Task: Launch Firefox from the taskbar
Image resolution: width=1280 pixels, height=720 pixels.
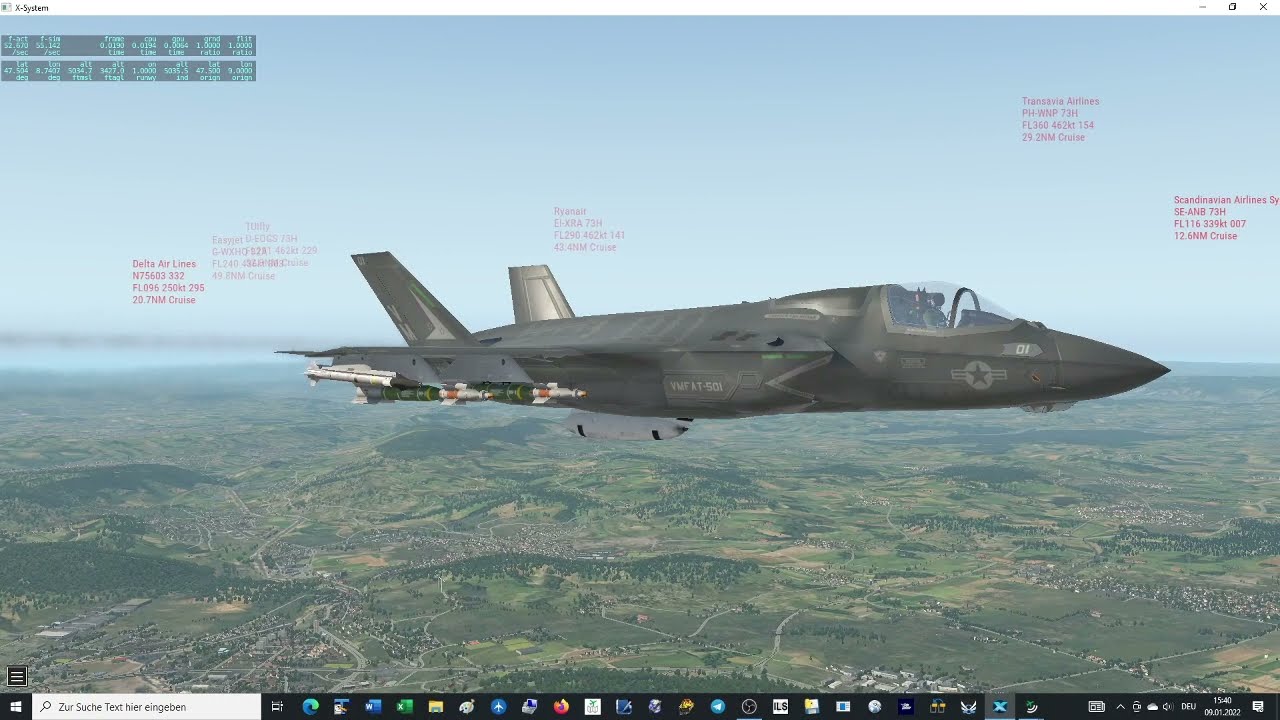Action: [561, 706]
